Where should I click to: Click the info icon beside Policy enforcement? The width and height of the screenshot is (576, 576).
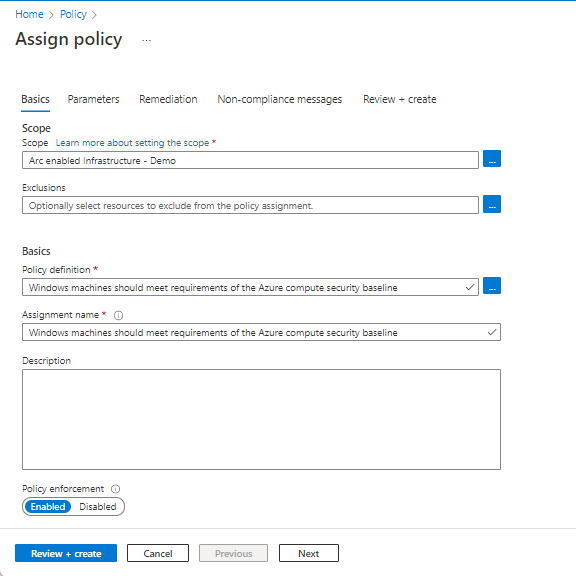(x=115, y=489)
